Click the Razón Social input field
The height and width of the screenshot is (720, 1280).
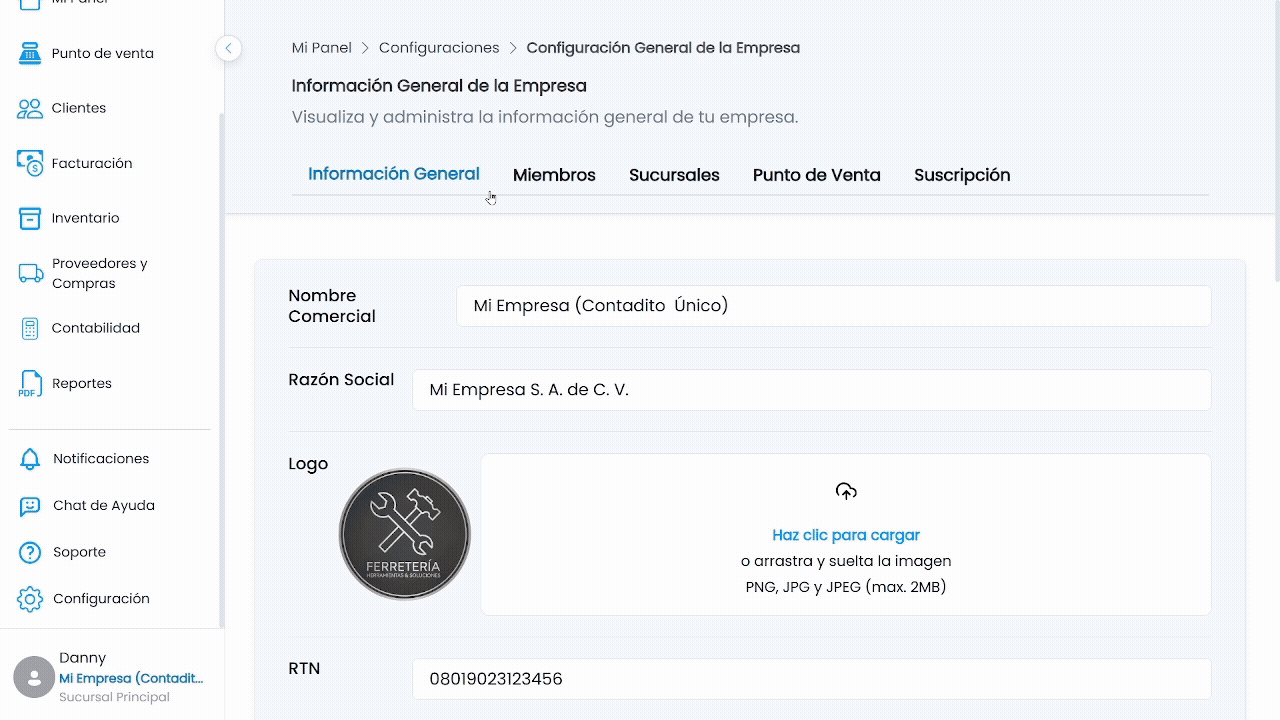(x=811, y=390)
